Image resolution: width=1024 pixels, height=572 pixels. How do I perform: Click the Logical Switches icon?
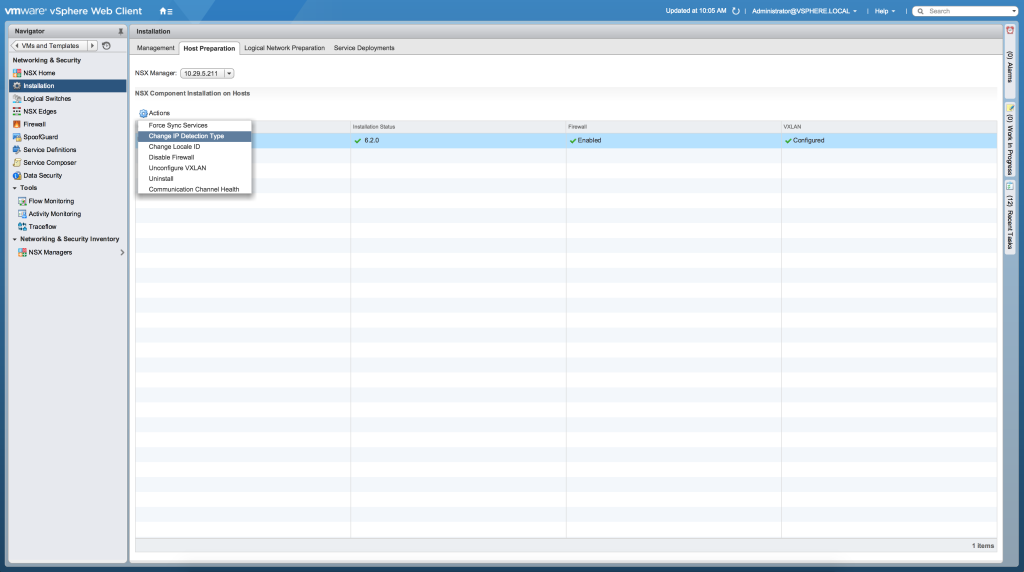point(17,99)
